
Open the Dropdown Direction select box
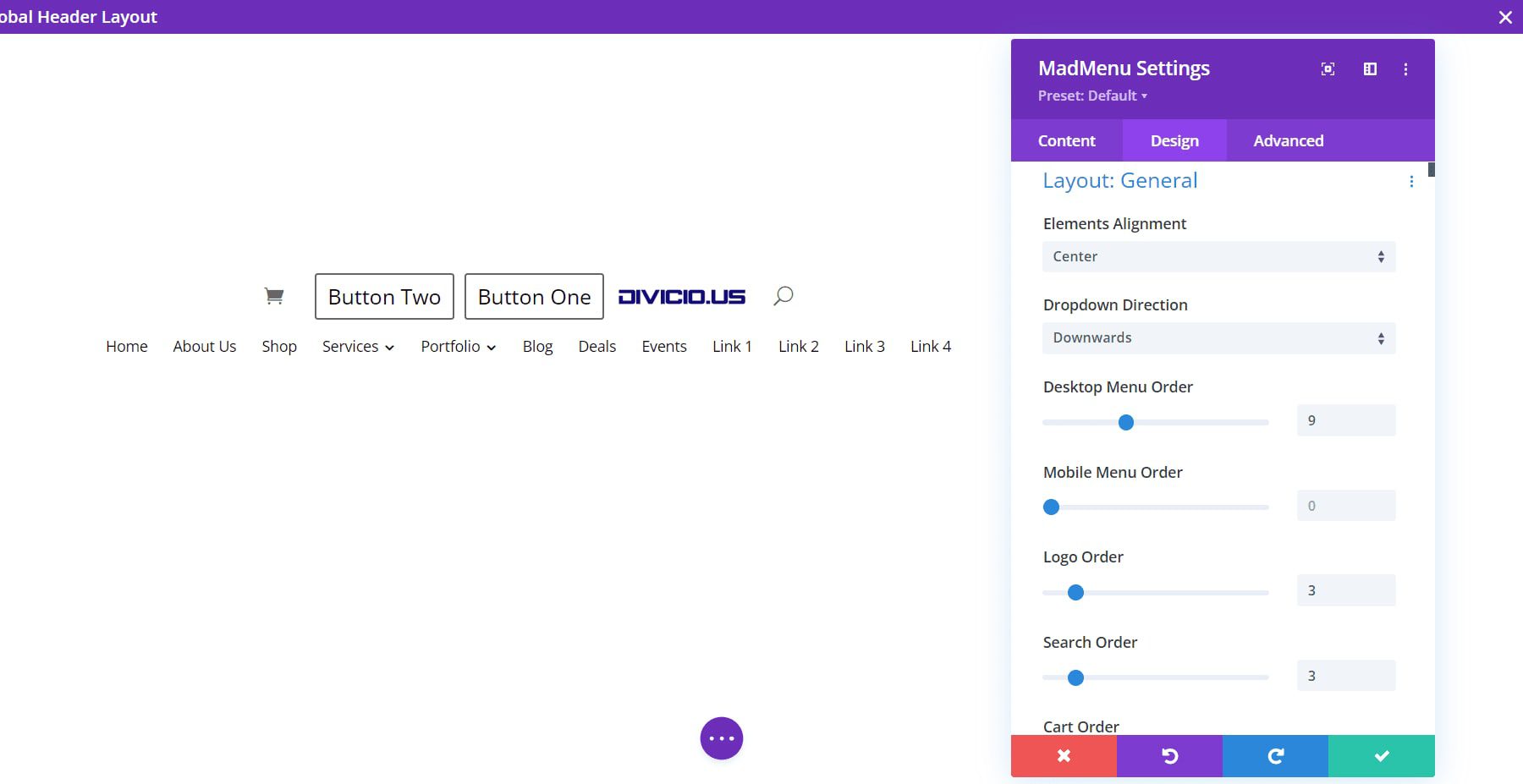[x=1219, y=338]
